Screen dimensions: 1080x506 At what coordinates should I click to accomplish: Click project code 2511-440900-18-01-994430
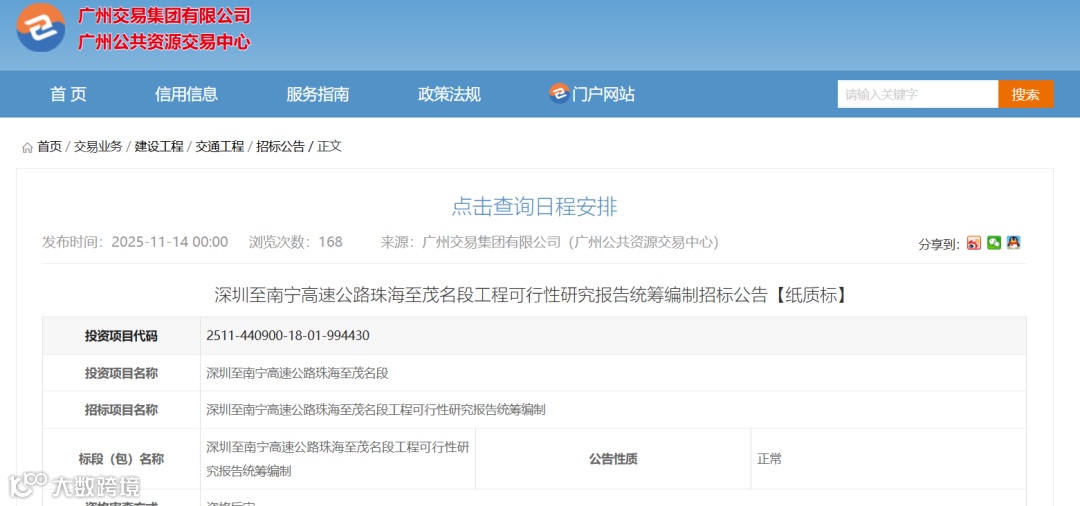click(x=288, y=336)
